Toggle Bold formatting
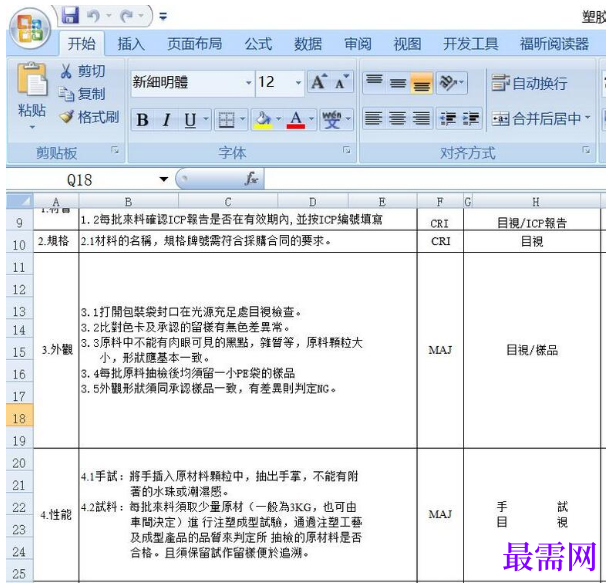The image size is (615, 588). coord(142,120)
